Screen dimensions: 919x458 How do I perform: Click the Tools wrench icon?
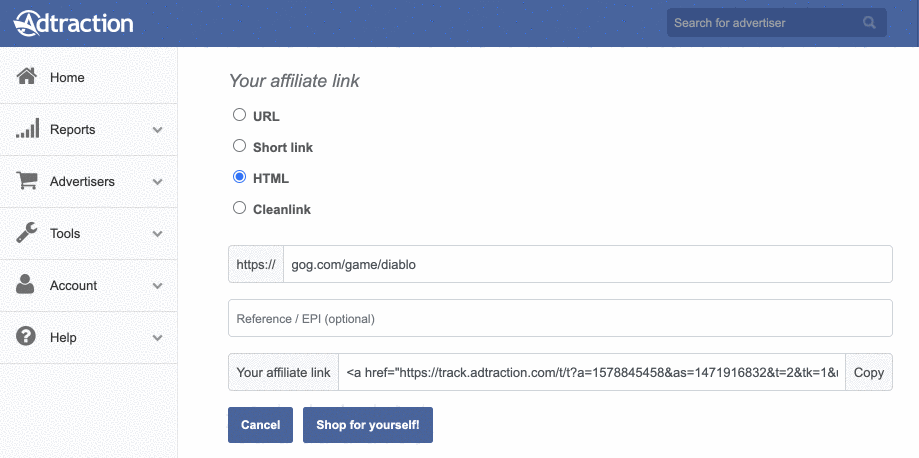[x=26, y=233]
